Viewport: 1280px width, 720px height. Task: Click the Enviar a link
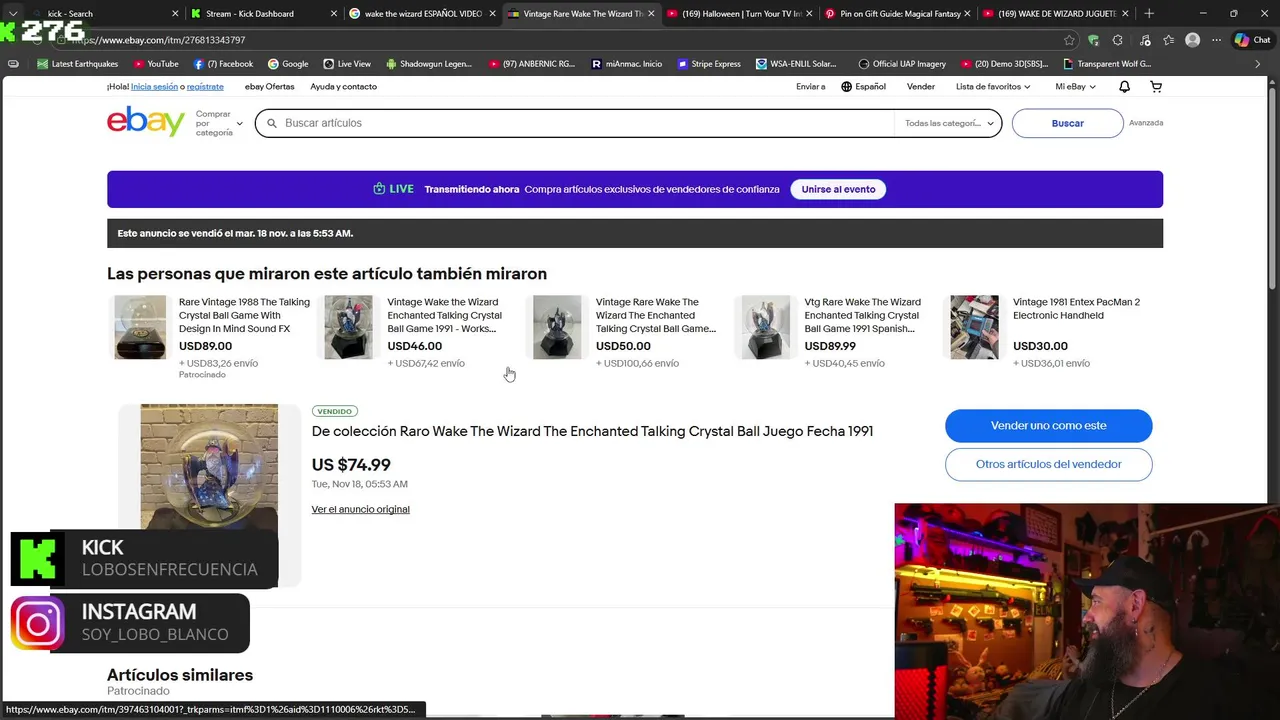[811, 87]
